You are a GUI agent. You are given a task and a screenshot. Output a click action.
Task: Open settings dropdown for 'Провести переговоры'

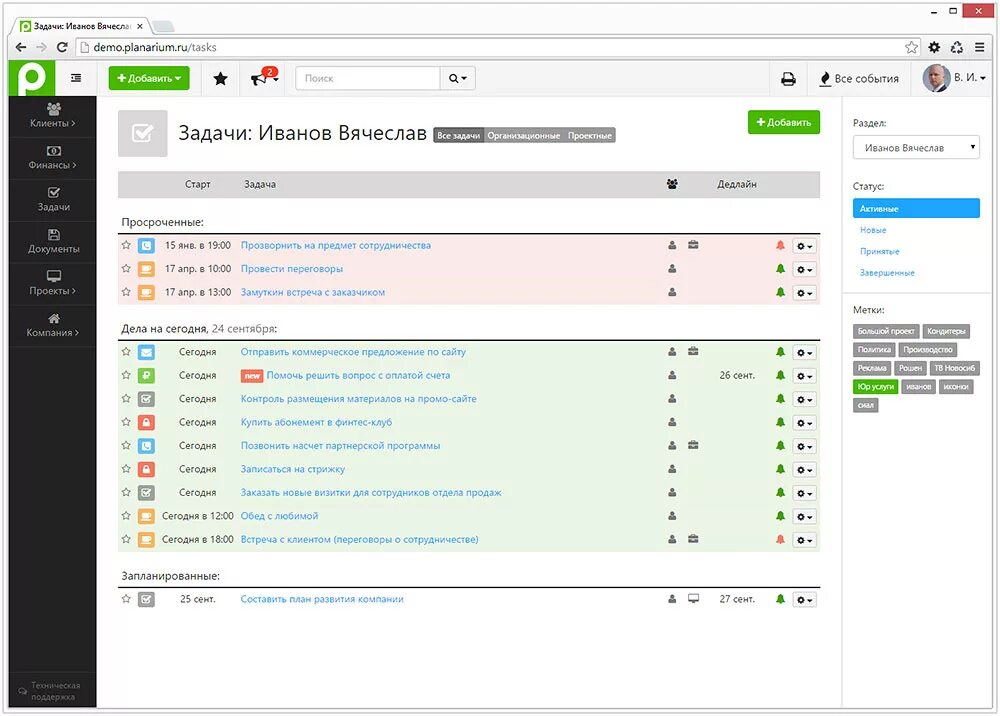[x=804, y=270]
